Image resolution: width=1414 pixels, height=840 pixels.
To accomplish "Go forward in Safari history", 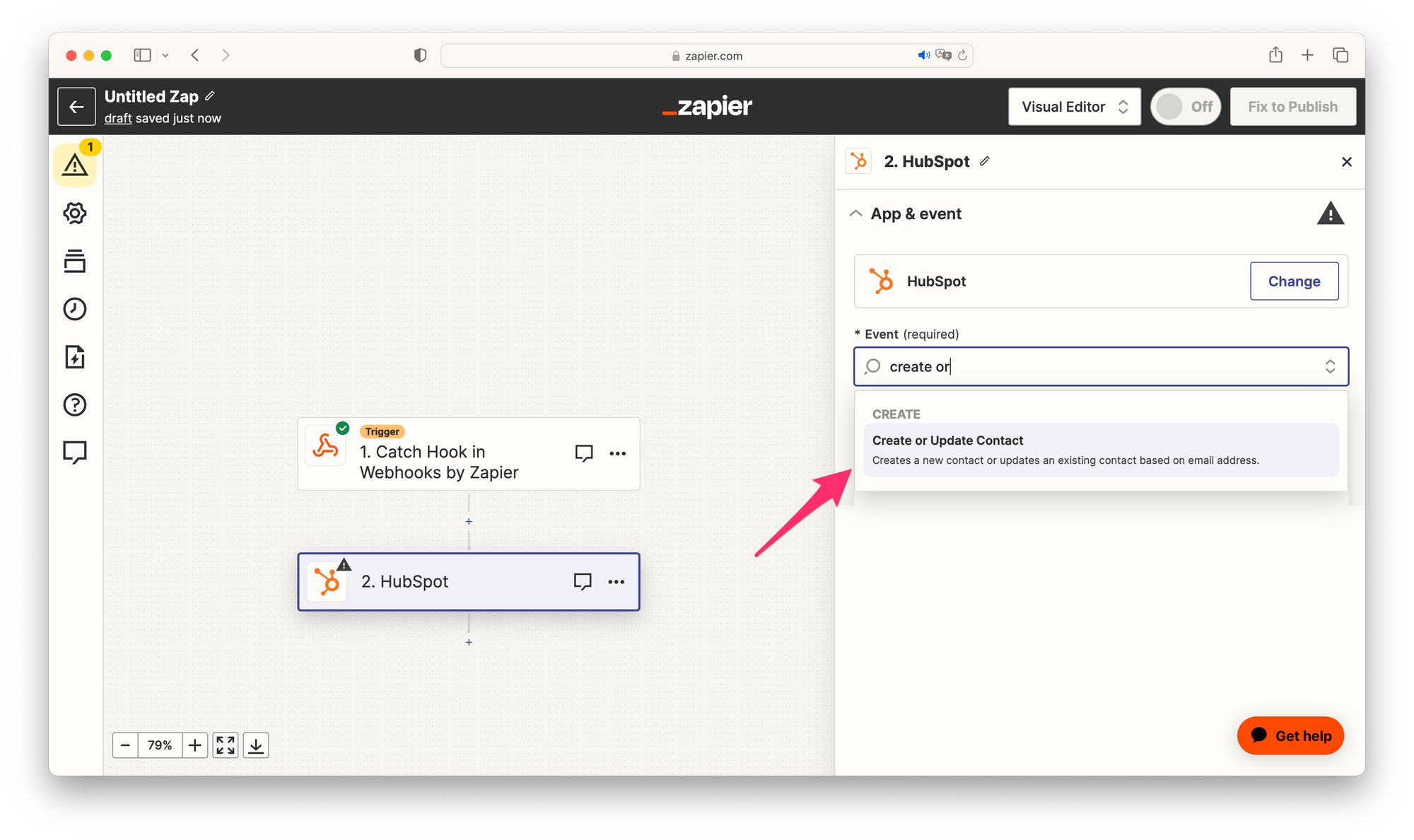I will click(226, 55).
